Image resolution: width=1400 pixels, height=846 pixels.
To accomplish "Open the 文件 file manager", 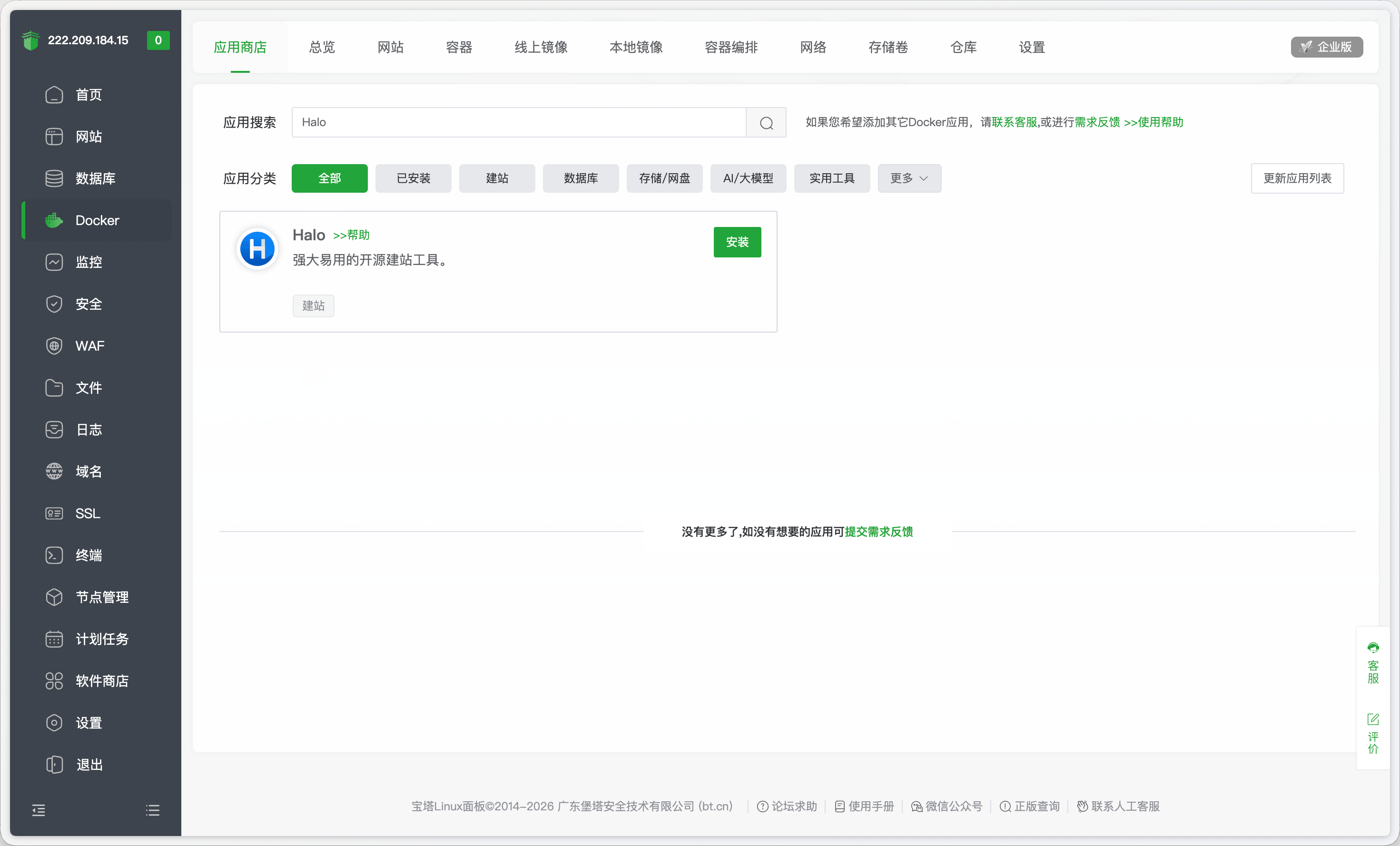I will [x=89, y=387].
